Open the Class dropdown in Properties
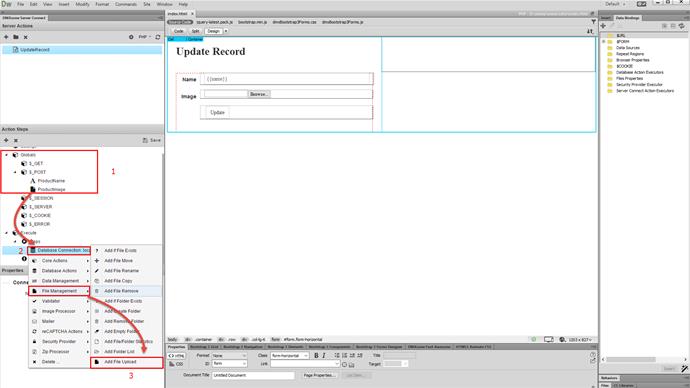Screen dimensions: 690x388 tap(290, 355)
